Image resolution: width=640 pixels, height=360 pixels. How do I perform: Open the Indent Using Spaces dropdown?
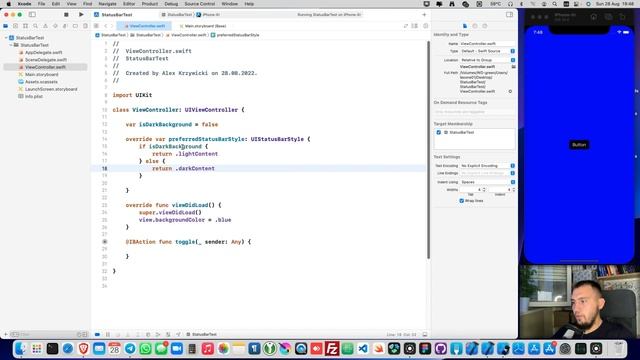[x=487, y=182]
